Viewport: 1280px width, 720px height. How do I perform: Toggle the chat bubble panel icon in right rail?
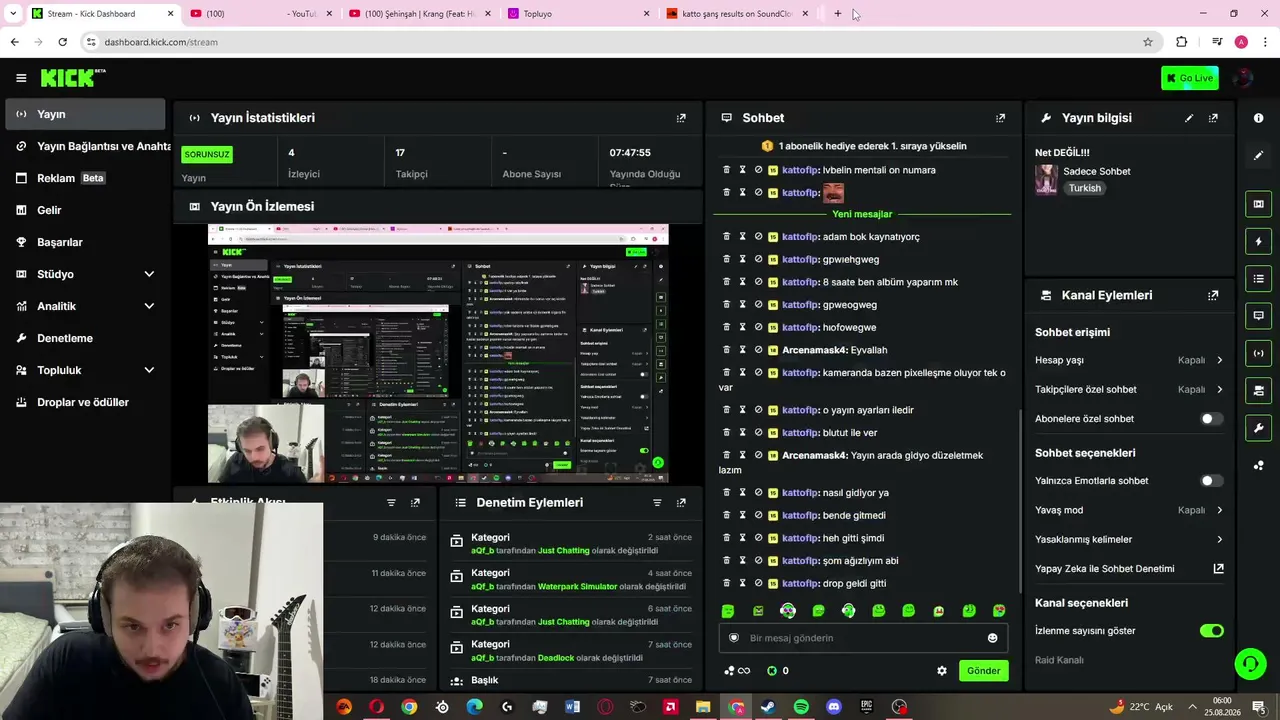coord(1258,316)
